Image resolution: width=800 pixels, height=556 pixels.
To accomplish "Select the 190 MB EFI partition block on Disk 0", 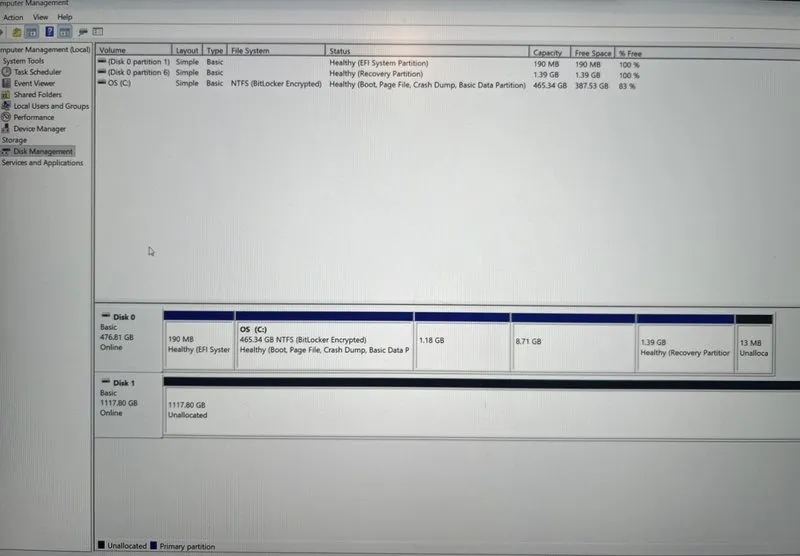I will click(199, 340).
